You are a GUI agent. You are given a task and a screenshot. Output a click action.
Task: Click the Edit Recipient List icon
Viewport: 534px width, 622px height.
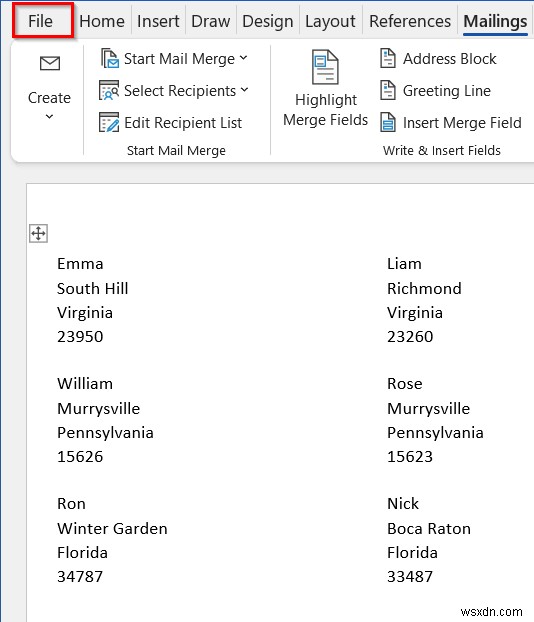[x=109, y=123]
